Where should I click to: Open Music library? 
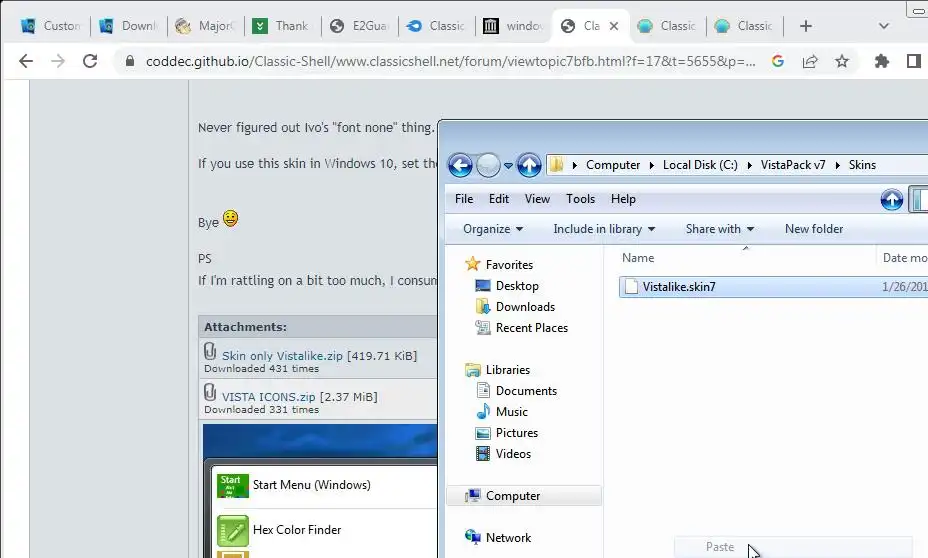tap(511, 412)
